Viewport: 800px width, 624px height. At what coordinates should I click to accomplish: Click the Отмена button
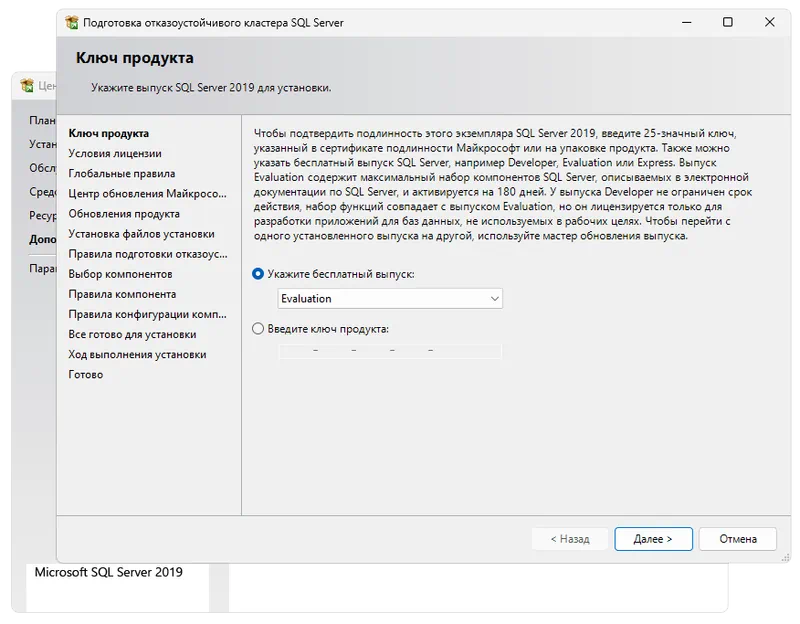pos(738,539)
